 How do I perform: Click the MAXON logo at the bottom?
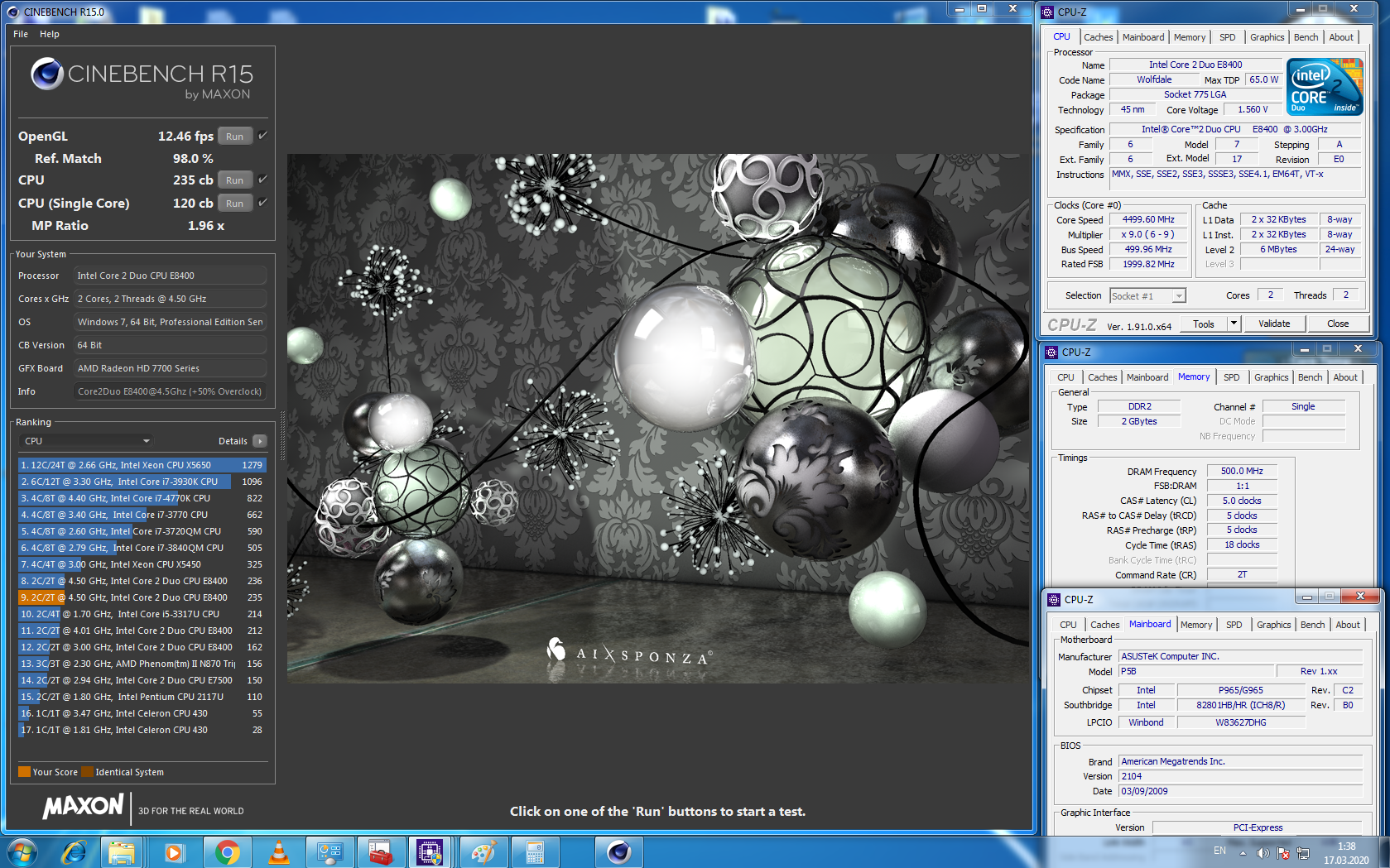click(83, 806)
